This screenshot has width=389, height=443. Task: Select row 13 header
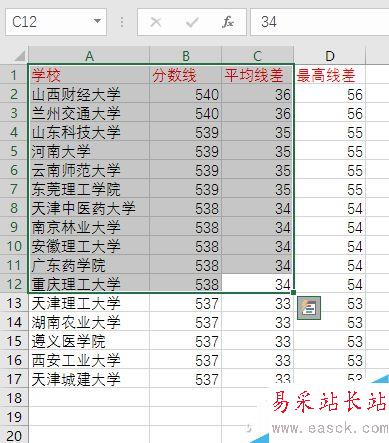(14, 303)
